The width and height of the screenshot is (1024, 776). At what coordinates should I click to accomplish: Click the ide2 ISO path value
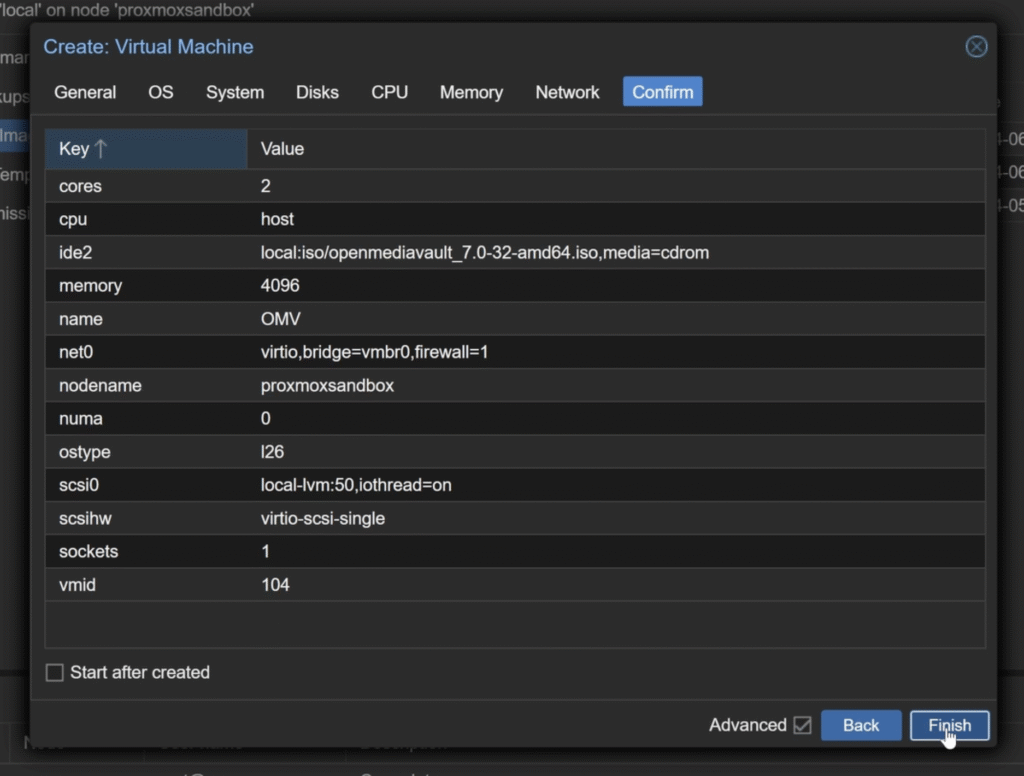pos(485,253)
